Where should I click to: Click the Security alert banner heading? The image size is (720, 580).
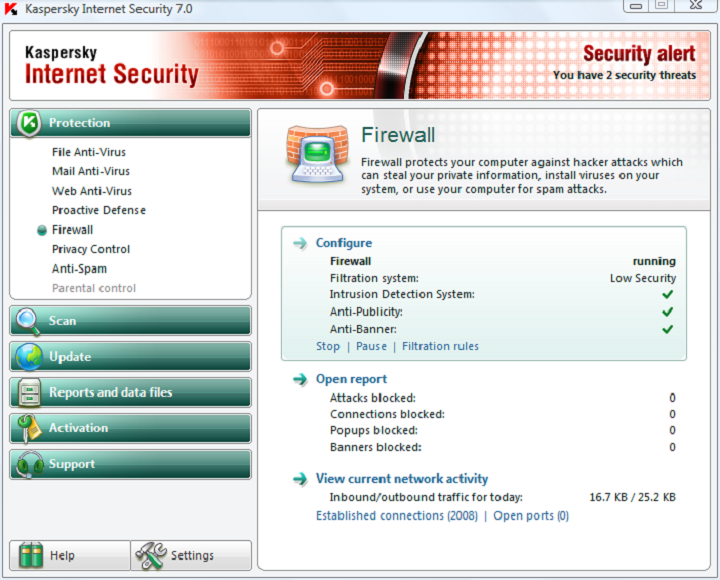click(x=639, y=54)
